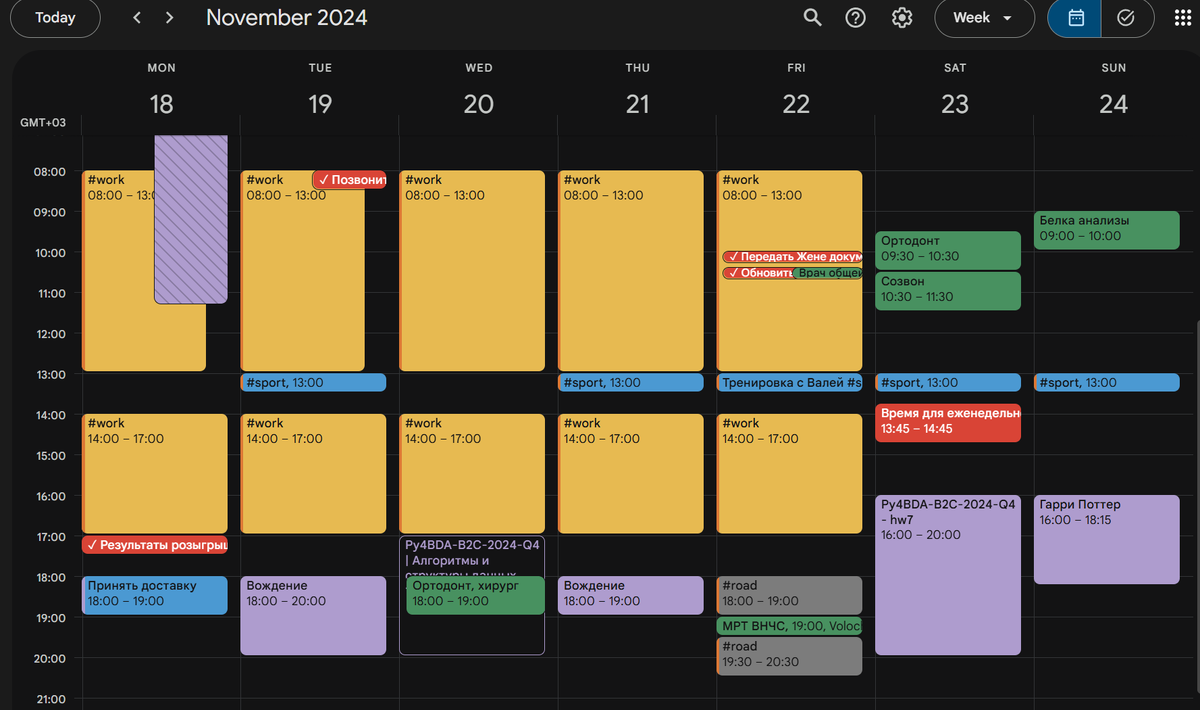The image size is (1200, 710).
Task: Click the 'November 2024' title
Action: 287,18
